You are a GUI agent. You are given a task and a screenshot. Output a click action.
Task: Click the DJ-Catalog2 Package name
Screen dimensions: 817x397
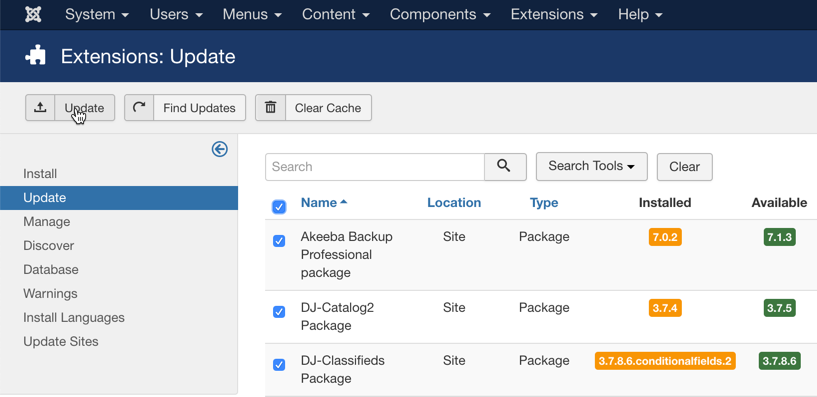point(337,317)
